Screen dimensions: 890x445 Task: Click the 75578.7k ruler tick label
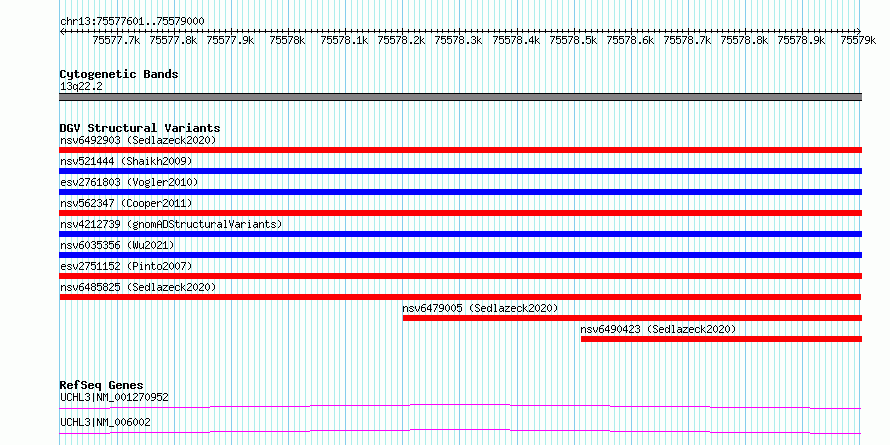[687, 40]
